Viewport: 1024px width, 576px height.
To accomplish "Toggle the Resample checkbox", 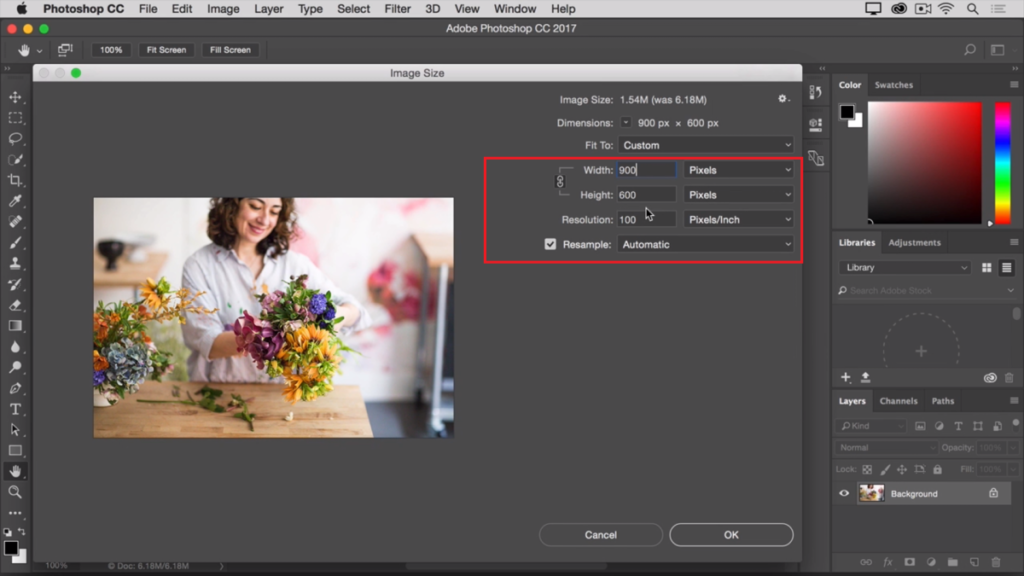I will click(550, 244).
